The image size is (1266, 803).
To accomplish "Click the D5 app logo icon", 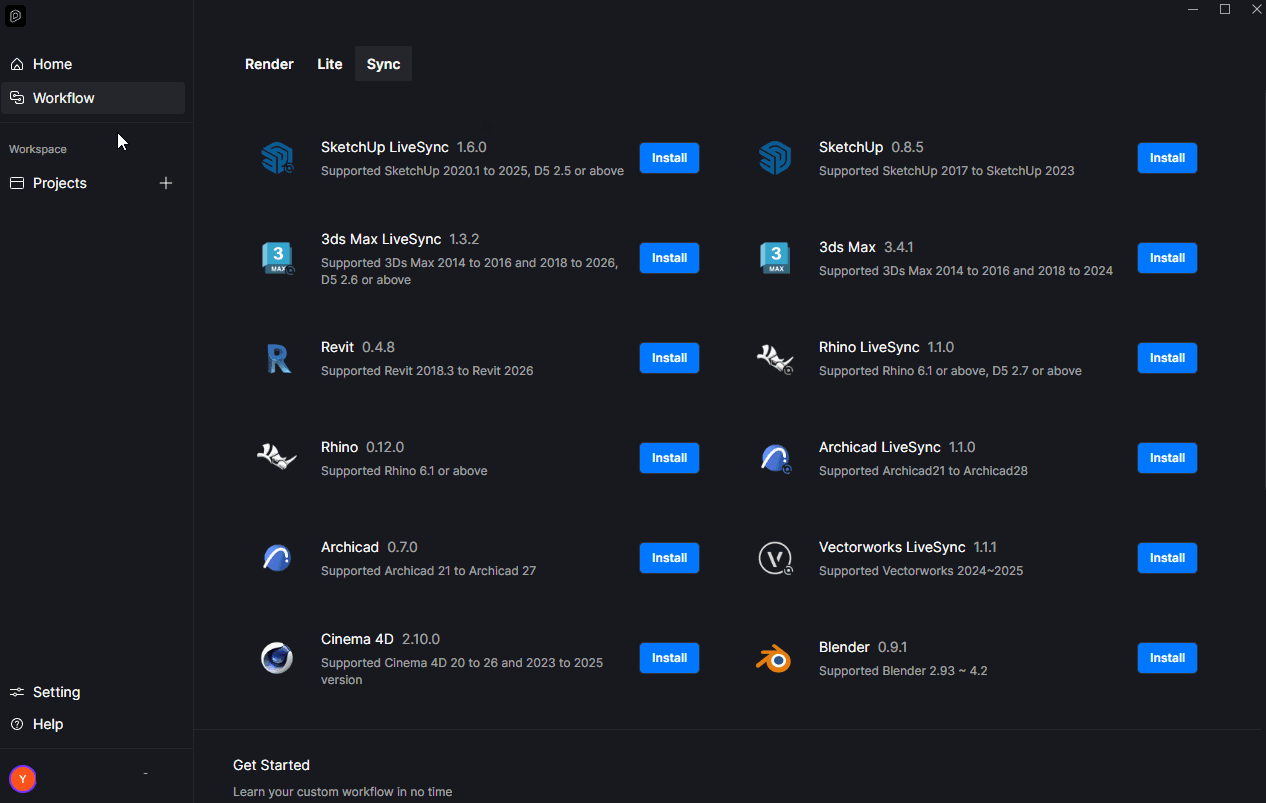I will [x=16, y=16].
